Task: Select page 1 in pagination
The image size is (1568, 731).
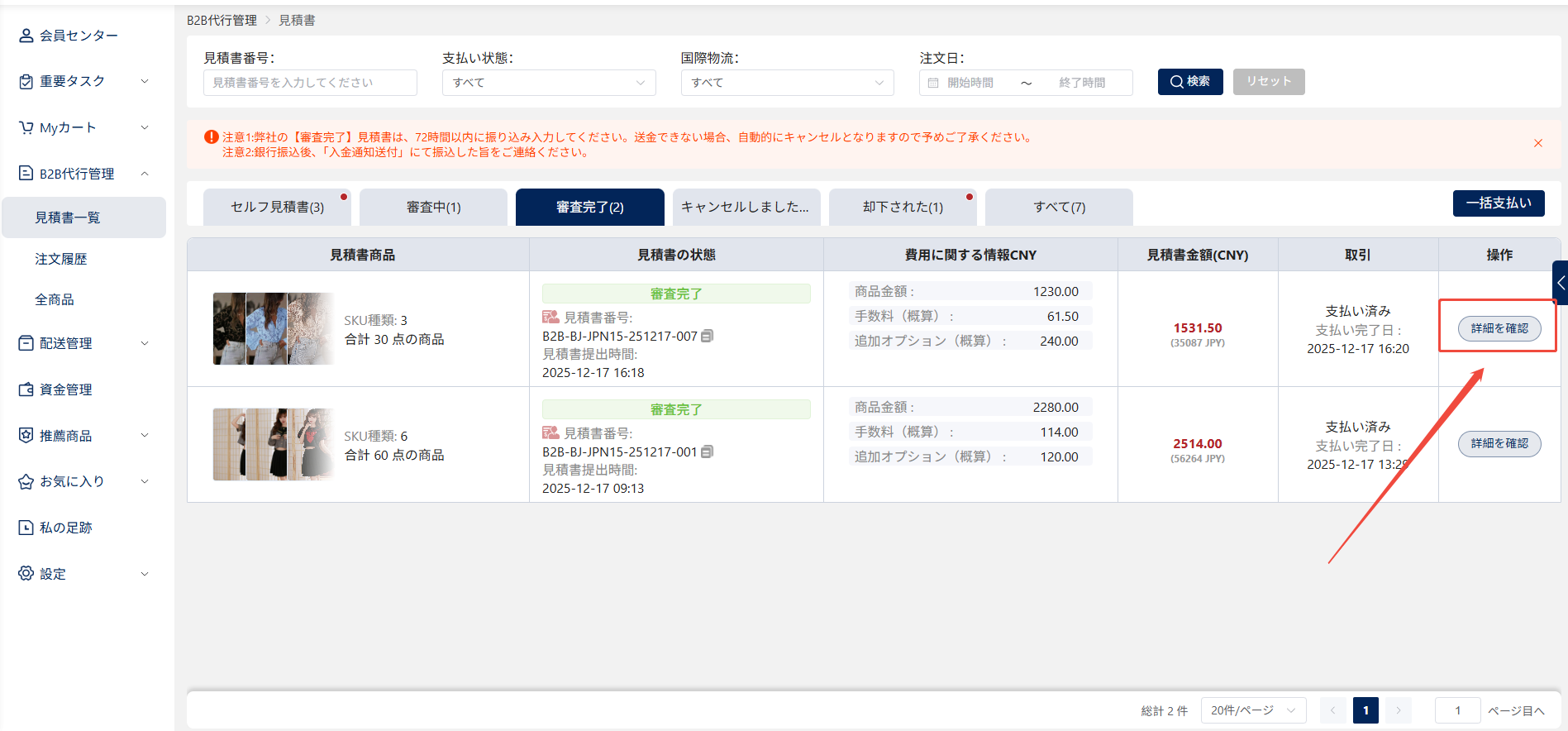Action: point(1365,710)
